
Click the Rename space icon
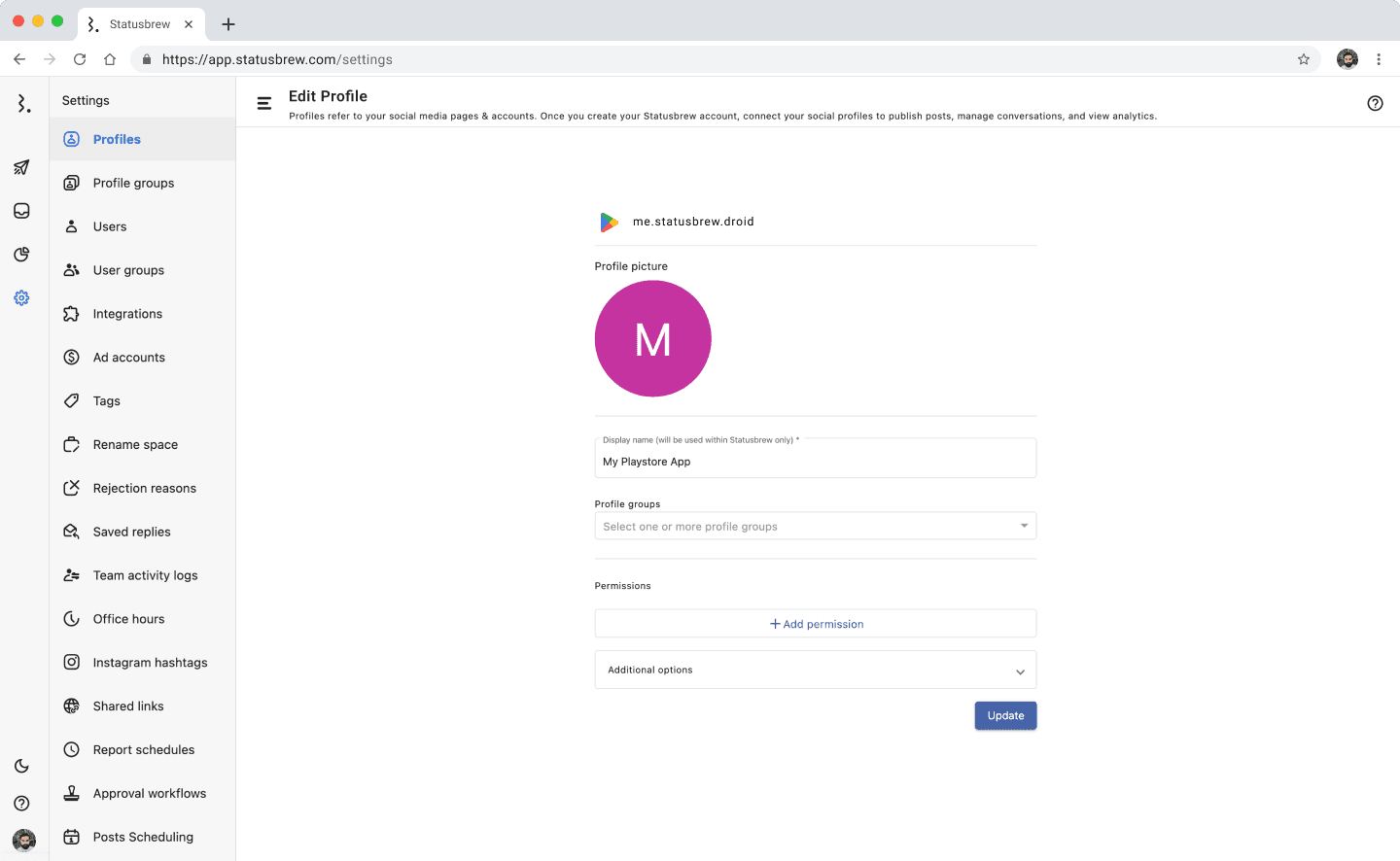pos(72,444)
